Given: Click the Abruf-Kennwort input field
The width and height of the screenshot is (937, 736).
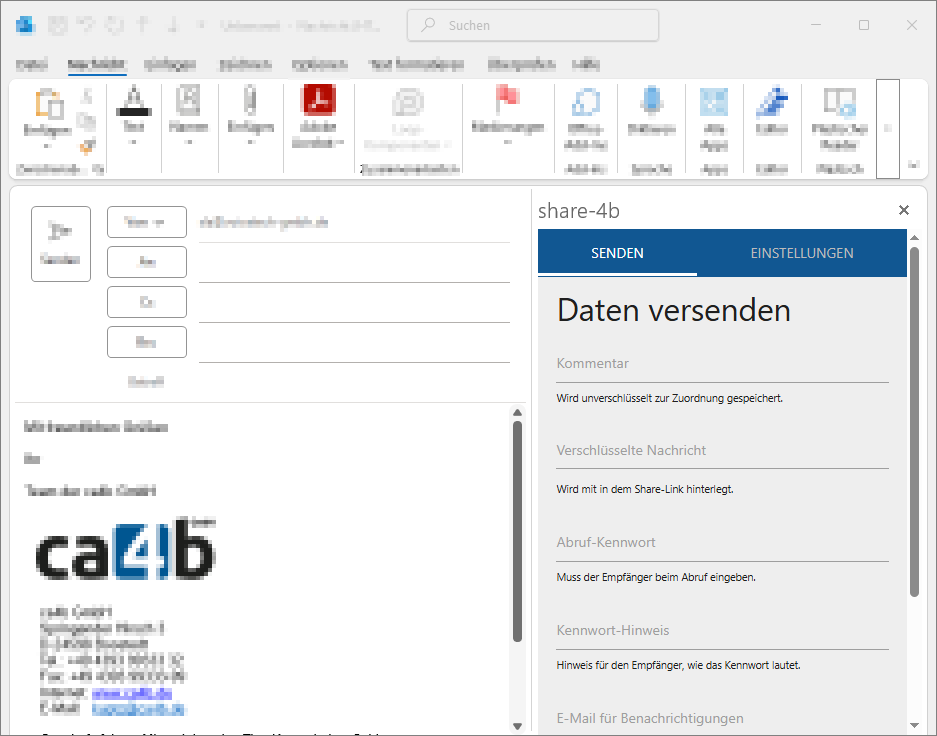Looking at the screenshot, I should coord(722,543).
